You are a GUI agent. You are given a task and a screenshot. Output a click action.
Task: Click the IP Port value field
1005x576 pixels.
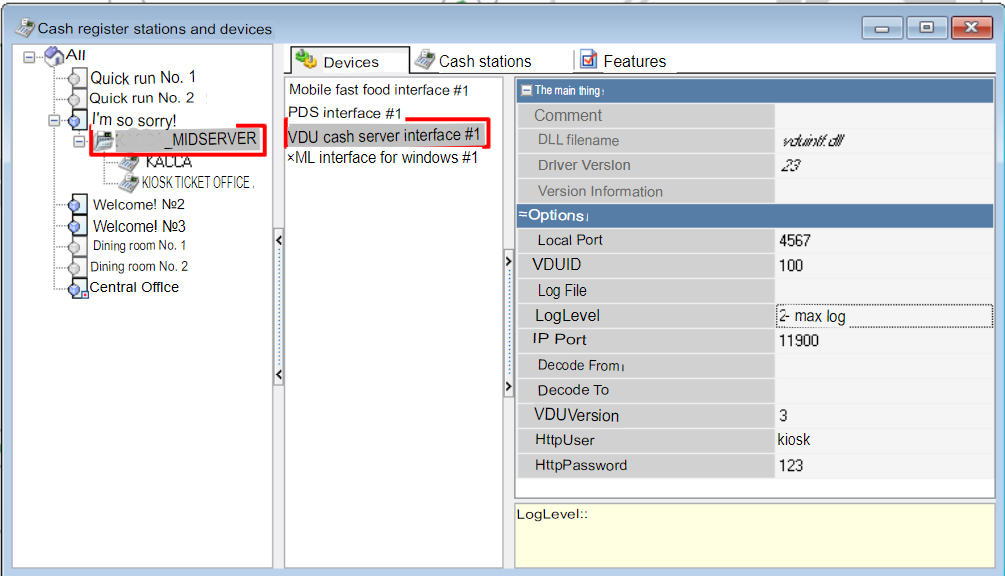884,341
